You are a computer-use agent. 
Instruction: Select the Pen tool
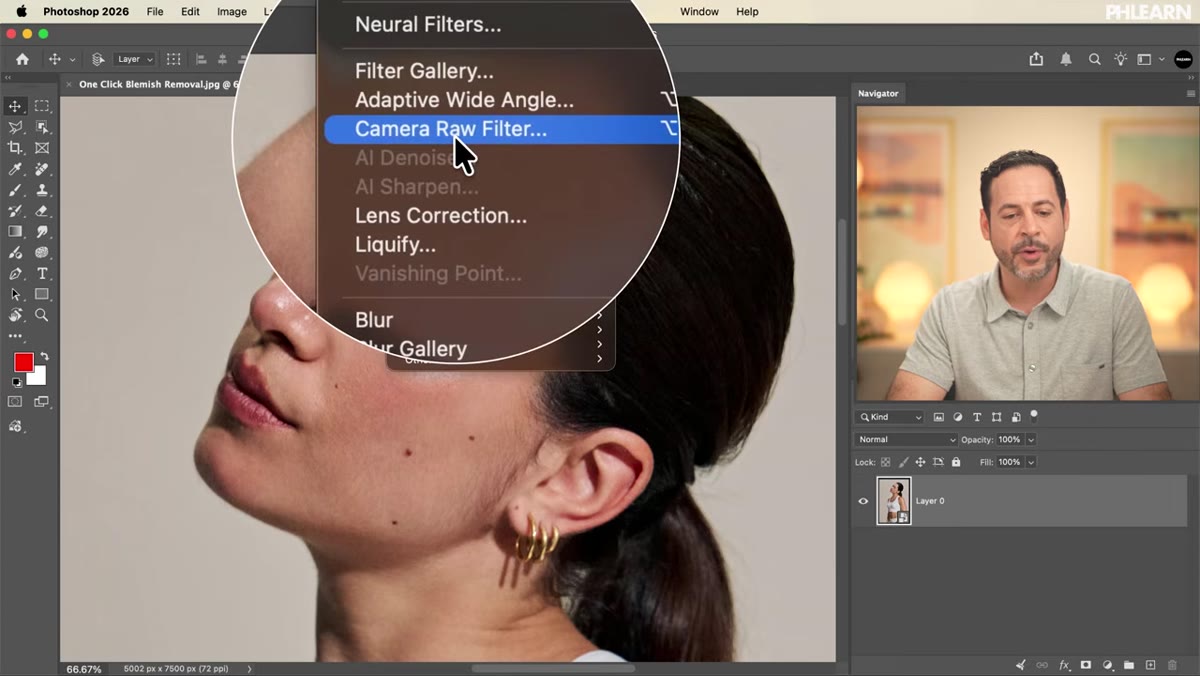click(x=15, y=274)
